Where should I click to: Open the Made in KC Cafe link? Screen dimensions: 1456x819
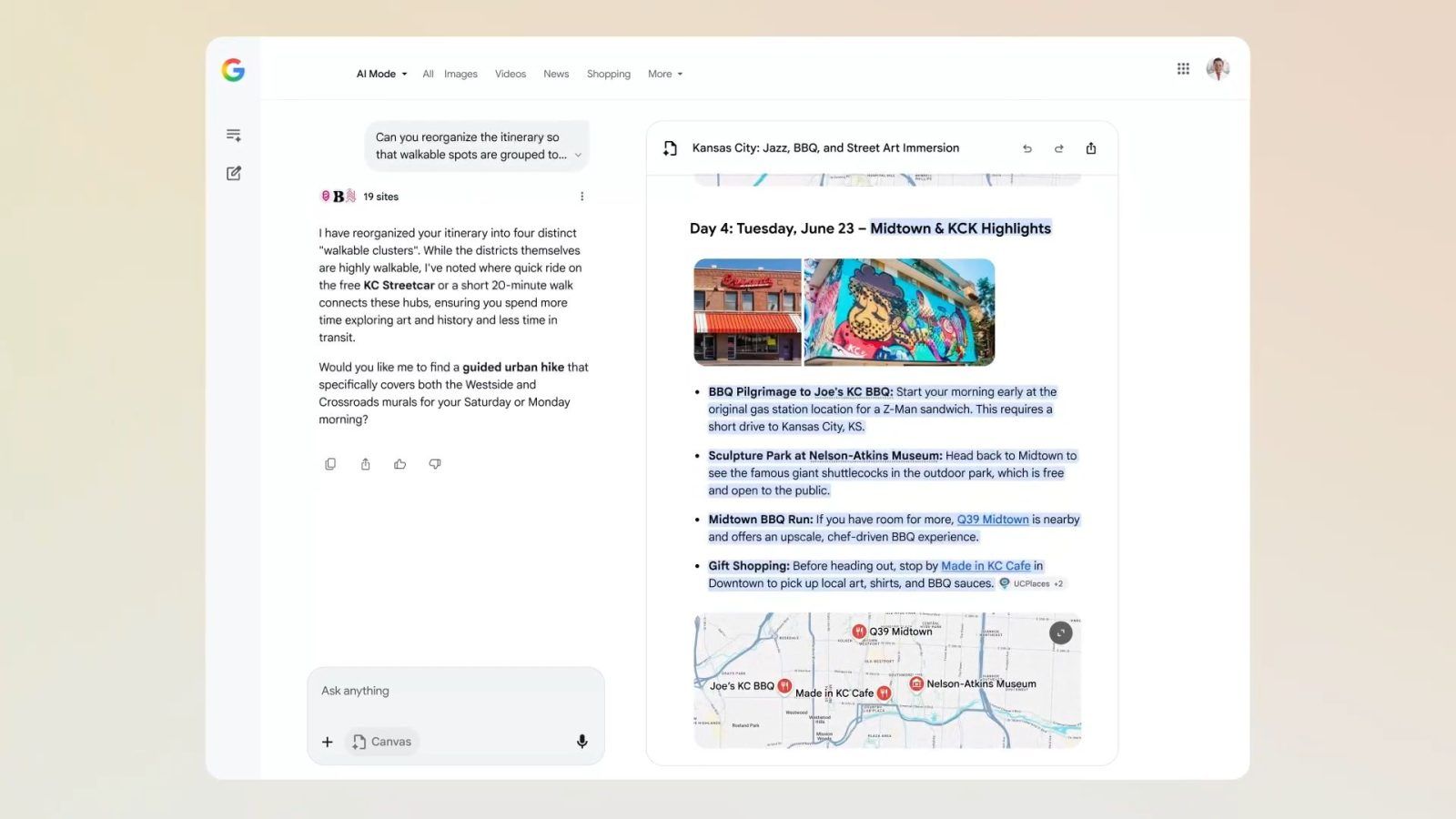click(x=986, y=565)
